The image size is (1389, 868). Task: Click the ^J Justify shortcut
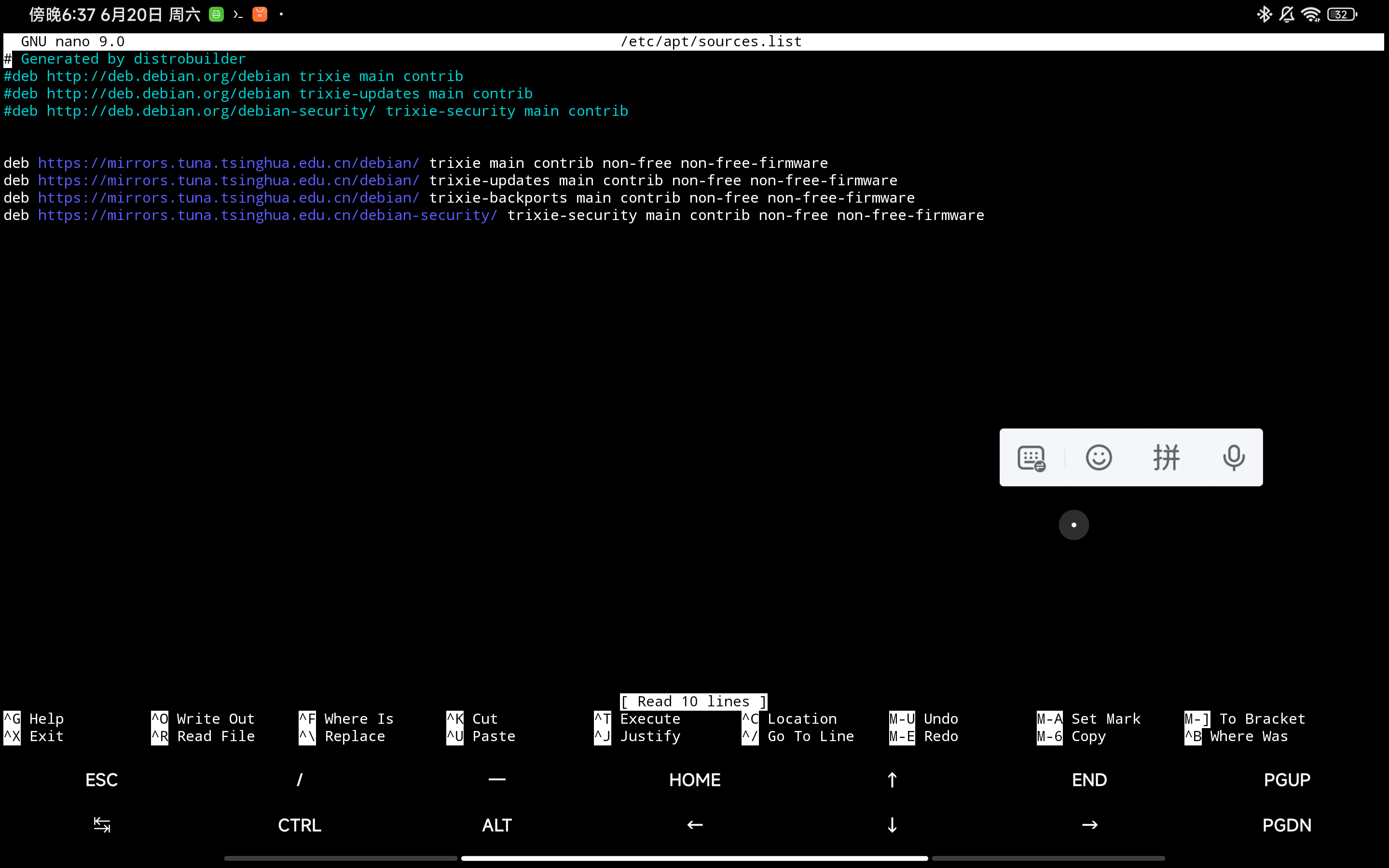[x=637, y=736]
